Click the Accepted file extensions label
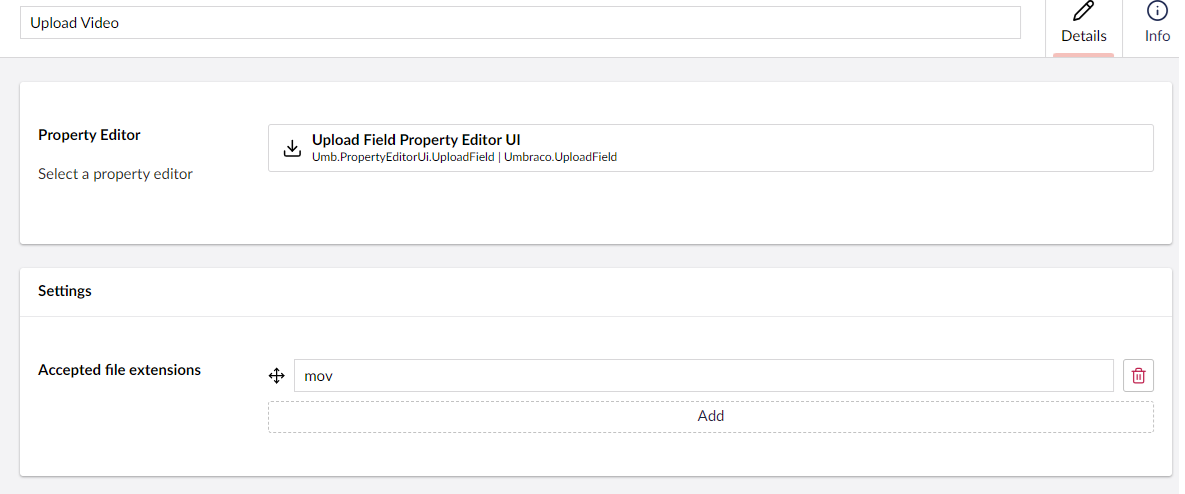 click(x=119, y=370)
